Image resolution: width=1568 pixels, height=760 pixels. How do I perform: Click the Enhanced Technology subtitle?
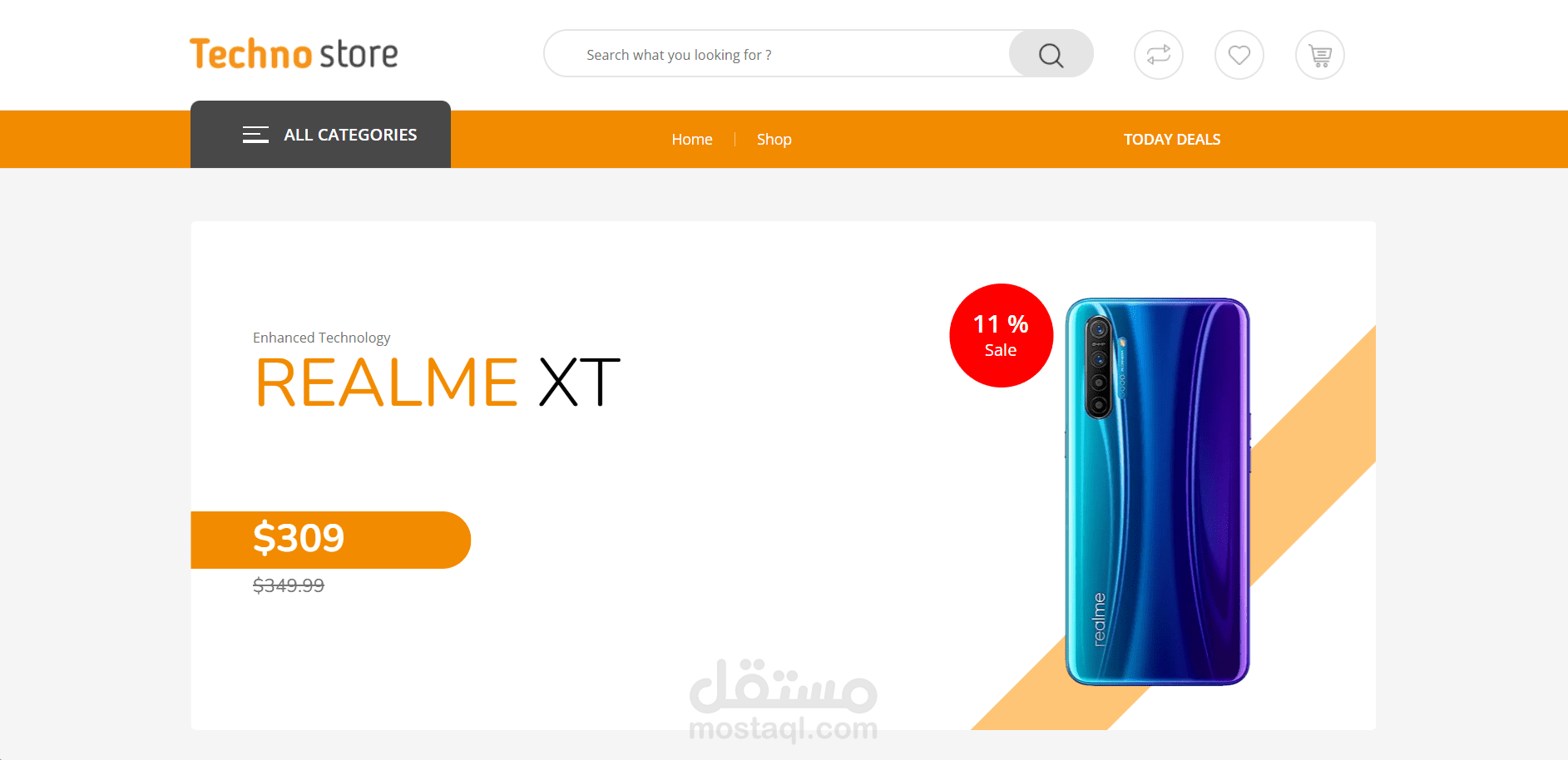[321, 338]
